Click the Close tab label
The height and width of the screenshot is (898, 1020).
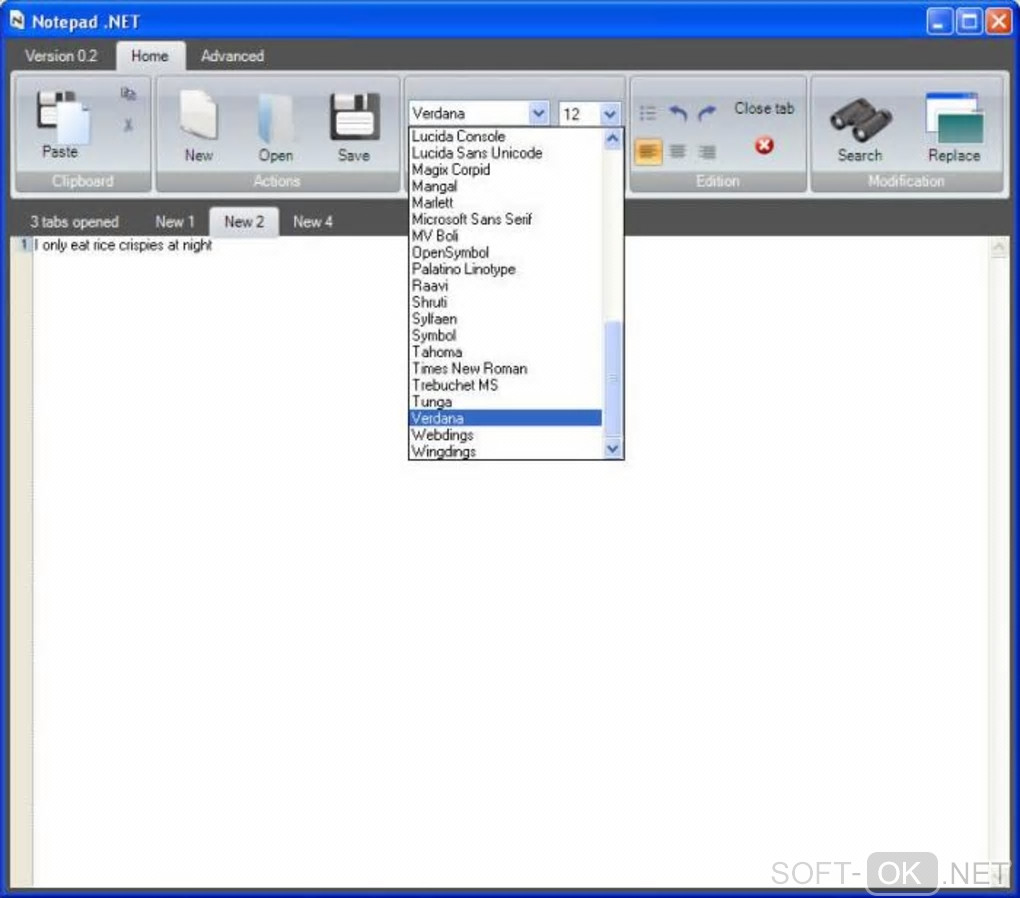764,108
